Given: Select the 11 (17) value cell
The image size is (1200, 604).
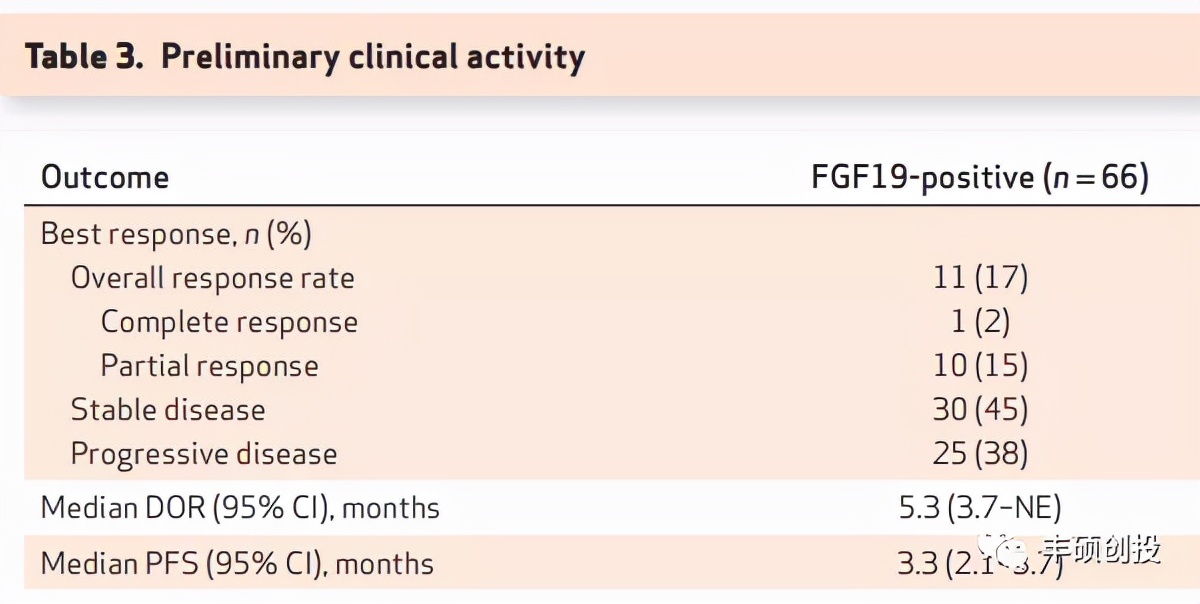Looking at the screenshot, I should coord(980,278).
